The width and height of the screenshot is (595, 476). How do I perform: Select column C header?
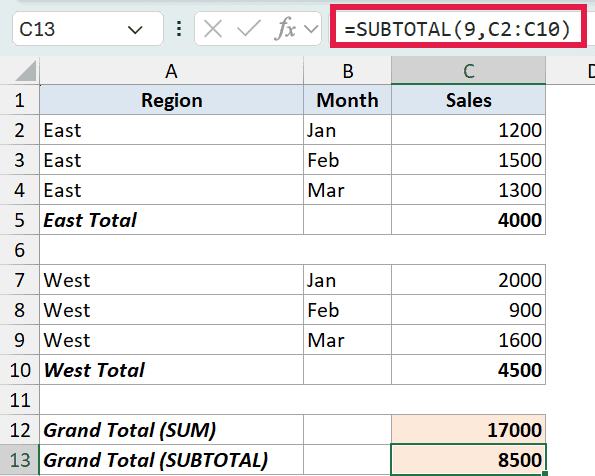coord(469,71)
